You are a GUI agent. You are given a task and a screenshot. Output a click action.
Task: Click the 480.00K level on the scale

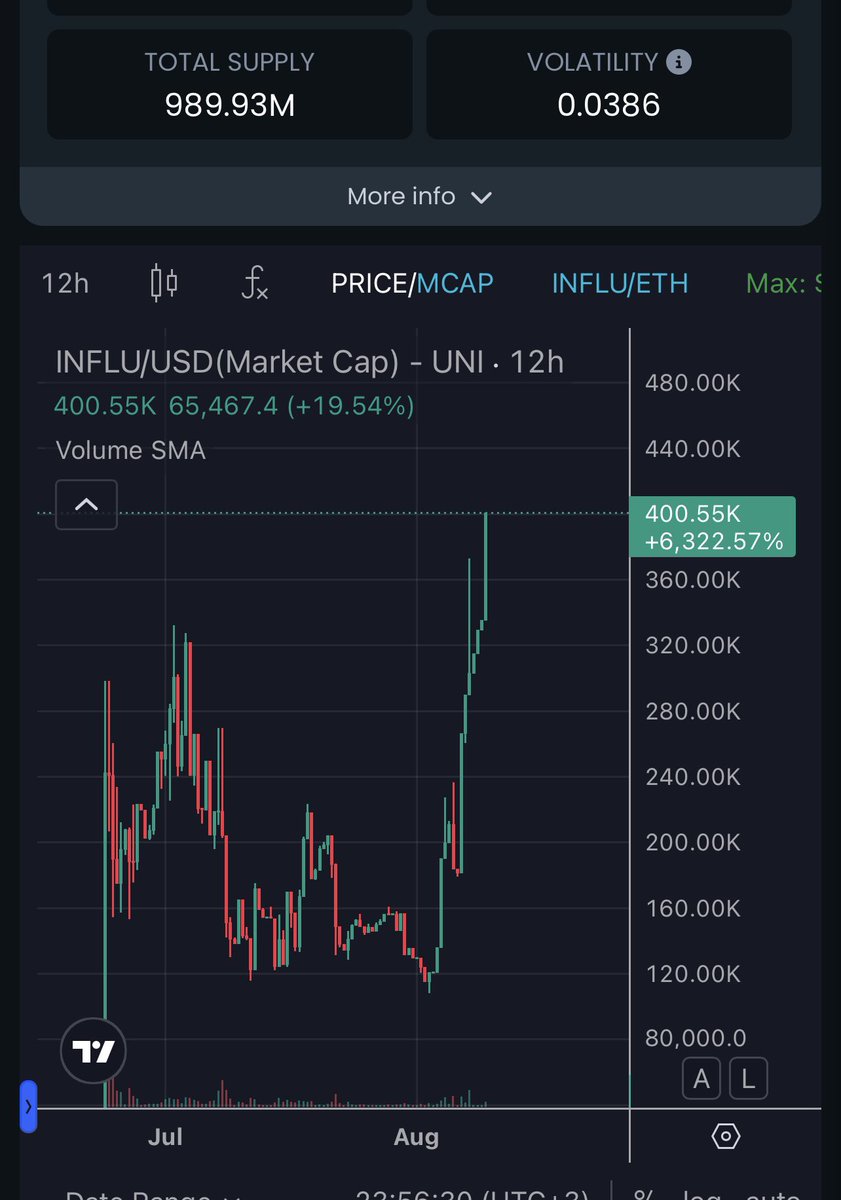[x=694, y=383]
